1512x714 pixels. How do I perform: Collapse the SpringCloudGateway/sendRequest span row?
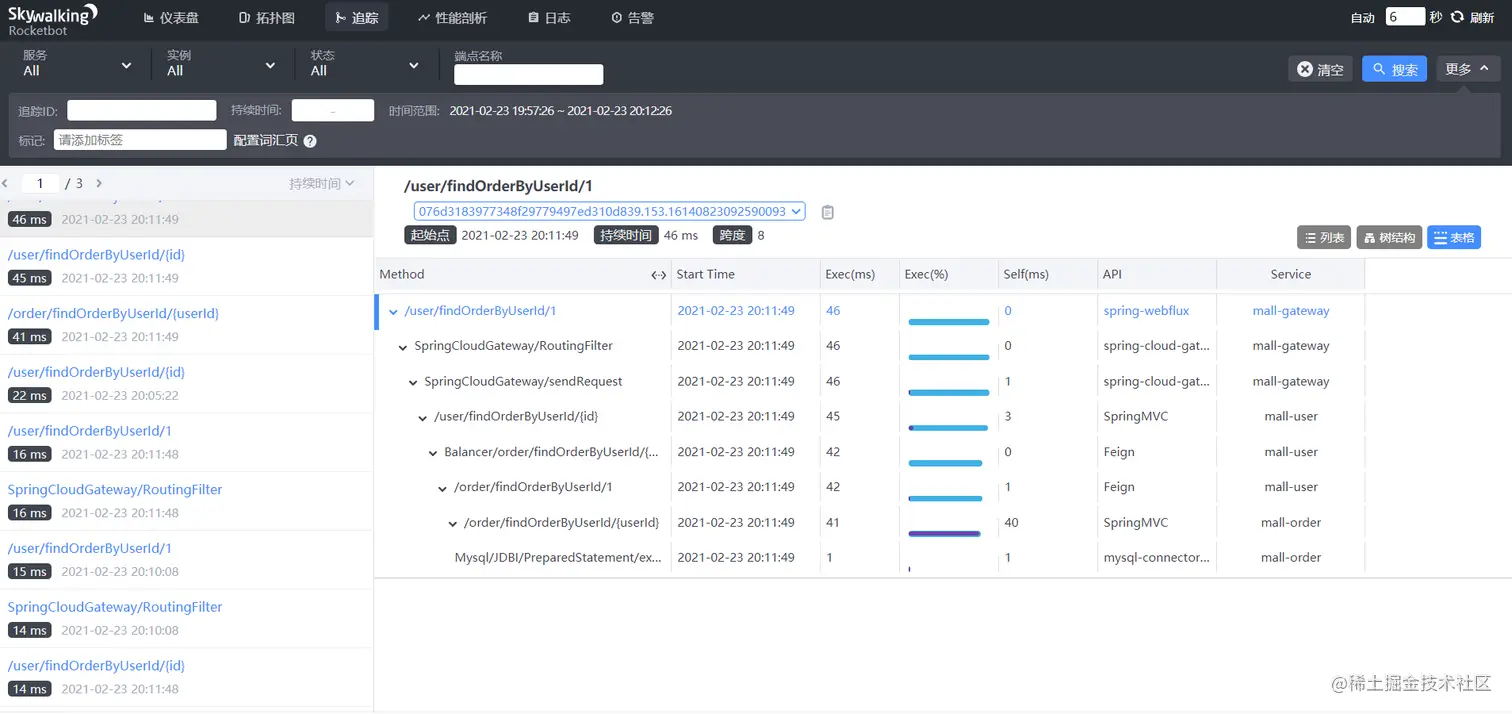[414, 382]
